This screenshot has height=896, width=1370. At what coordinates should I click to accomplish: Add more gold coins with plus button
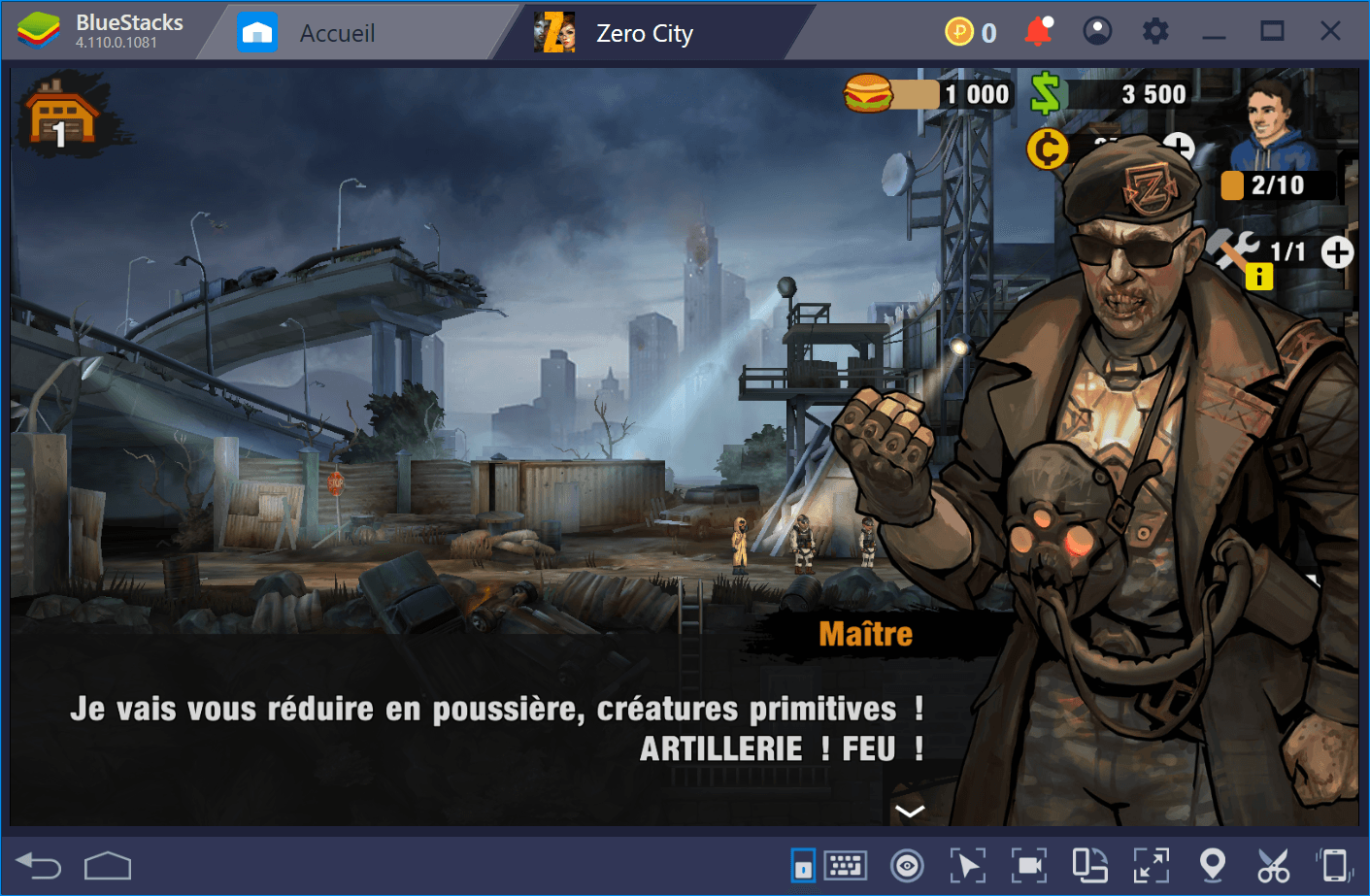tap(1179, 147)
